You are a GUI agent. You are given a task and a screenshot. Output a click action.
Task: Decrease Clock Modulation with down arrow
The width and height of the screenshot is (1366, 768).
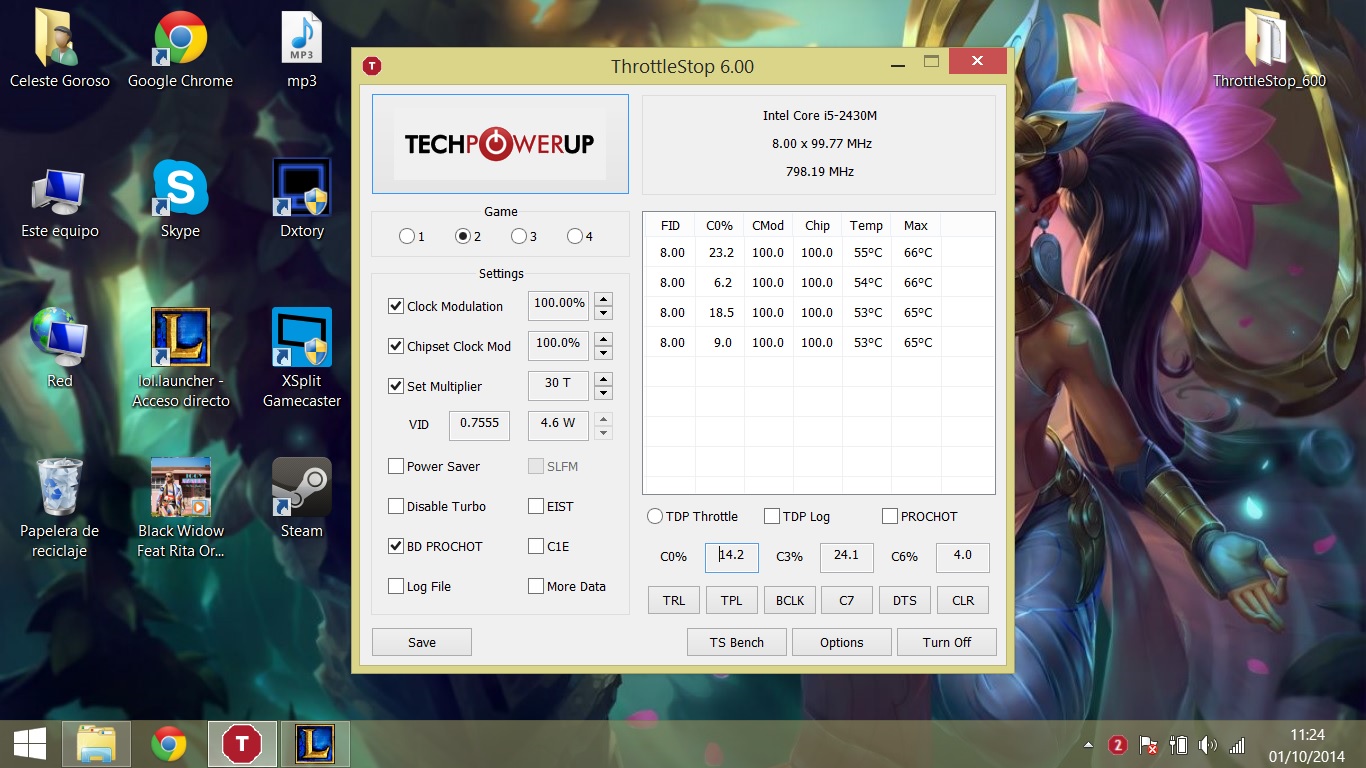[x=603, y=313]
